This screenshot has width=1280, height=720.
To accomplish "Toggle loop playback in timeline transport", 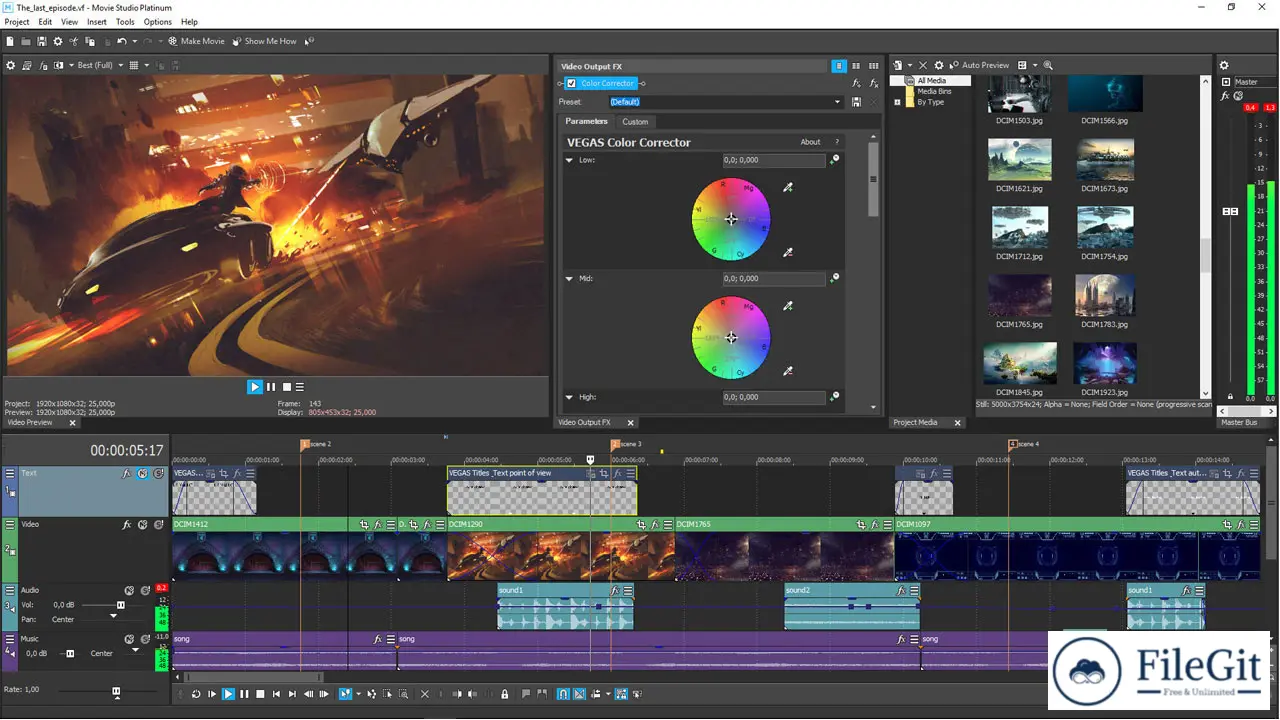I will coord(196,694).
